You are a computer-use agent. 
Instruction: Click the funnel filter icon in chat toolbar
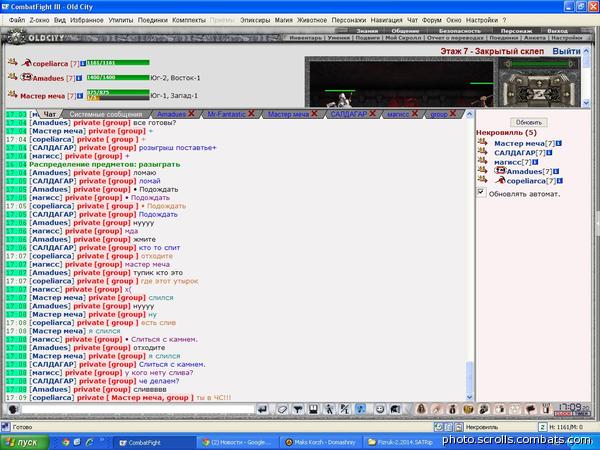[x=298, y=409]
